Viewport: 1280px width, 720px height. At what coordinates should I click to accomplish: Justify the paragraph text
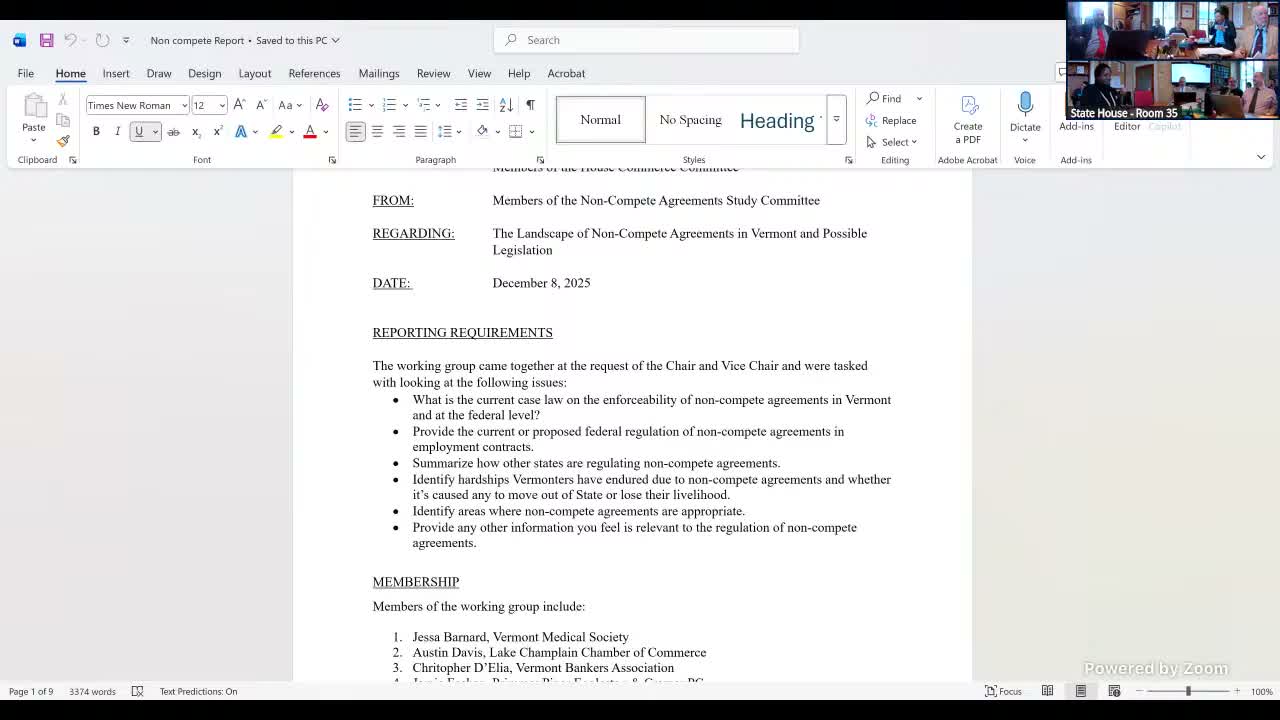click(x=421, y=132)
